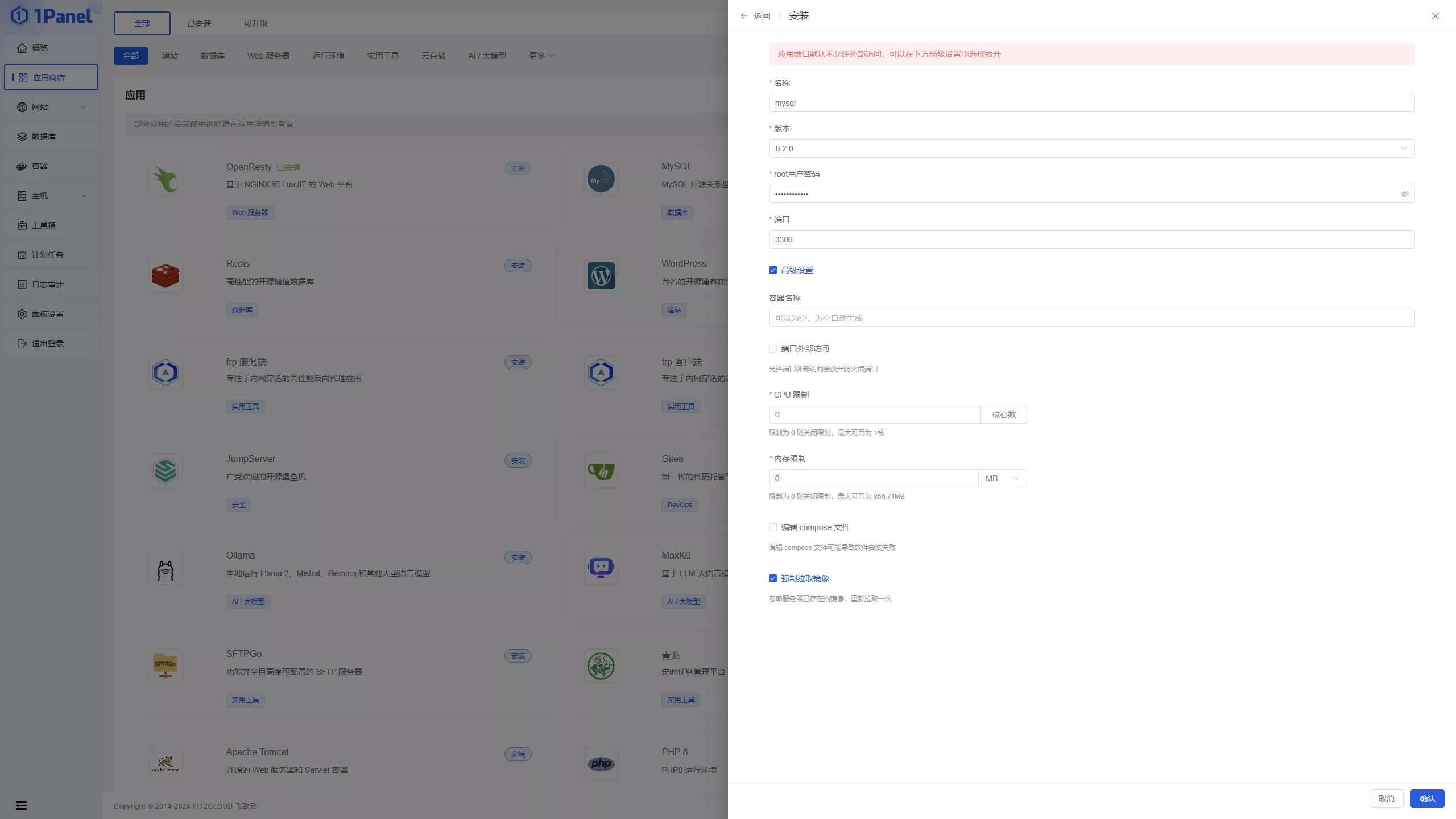Check the 编辑 compose 文件 option
1456x819 pixels.
coord(773,527)
